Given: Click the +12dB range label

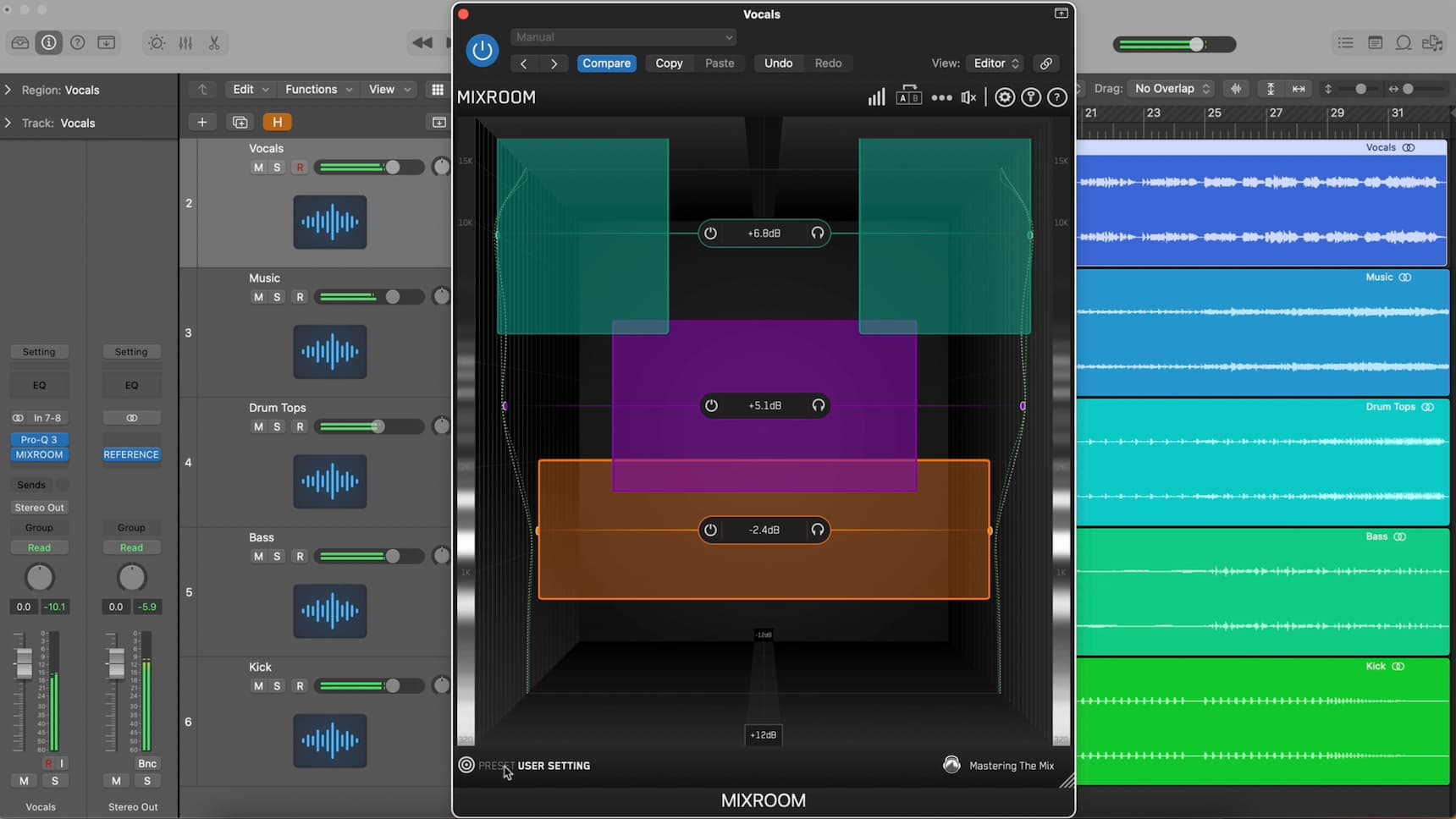Looking at the screenshot, I should (x=763, y=735).
